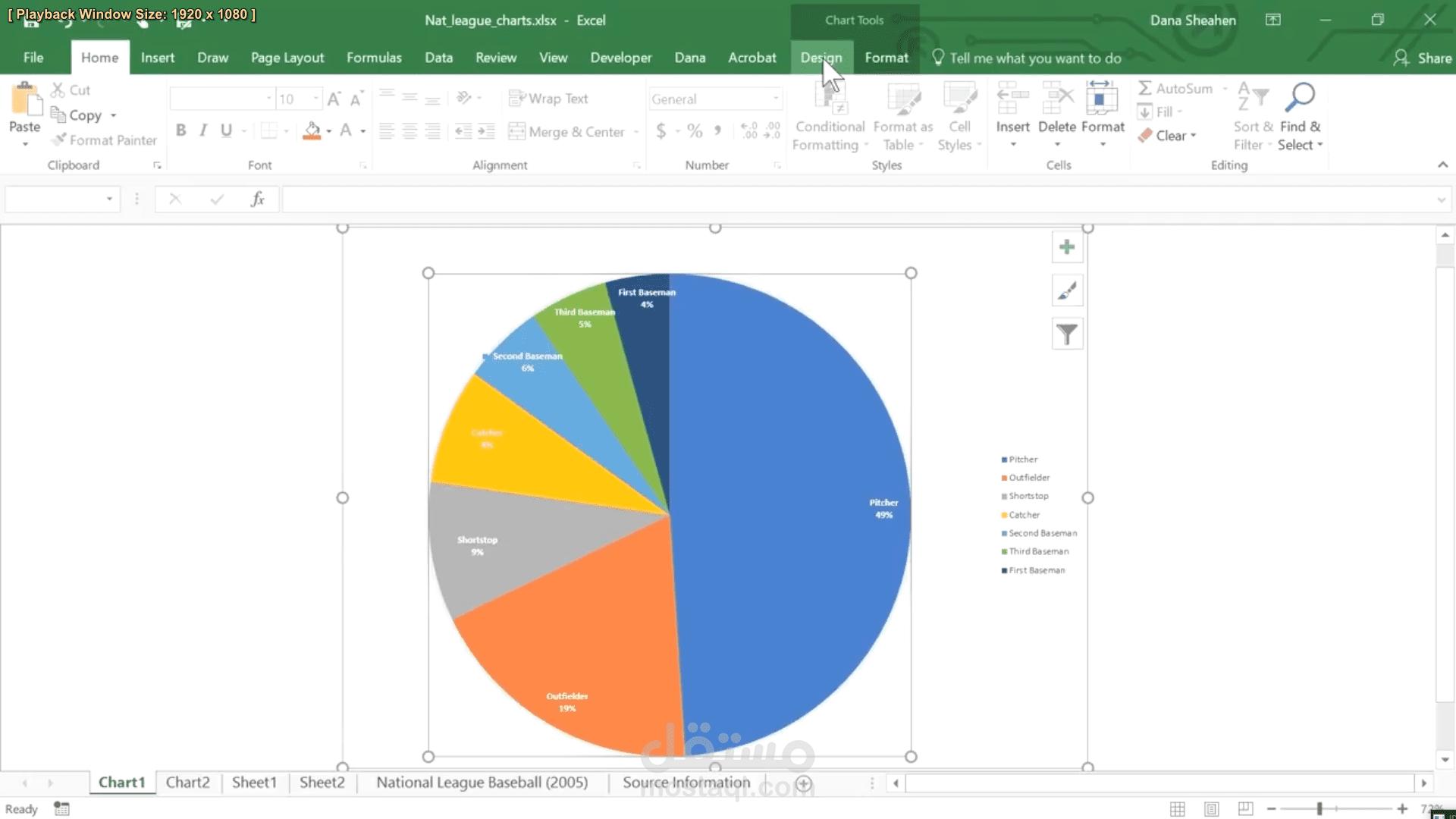Viewport: 1456px width, 819px height.
Task: Click the AutoSum sigma icon
Action: (x=1145, y=89)
